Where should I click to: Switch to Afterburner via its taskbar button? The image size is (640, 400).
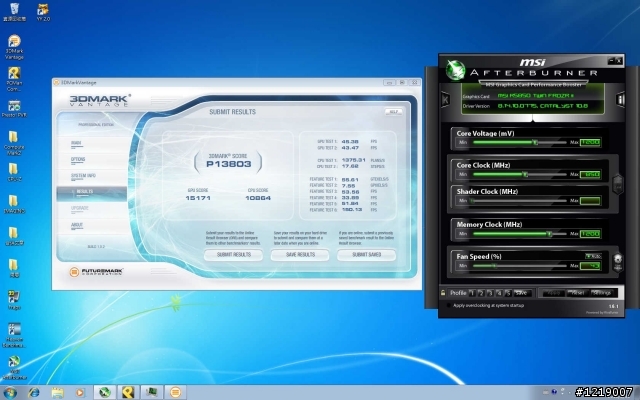(105, 393)
